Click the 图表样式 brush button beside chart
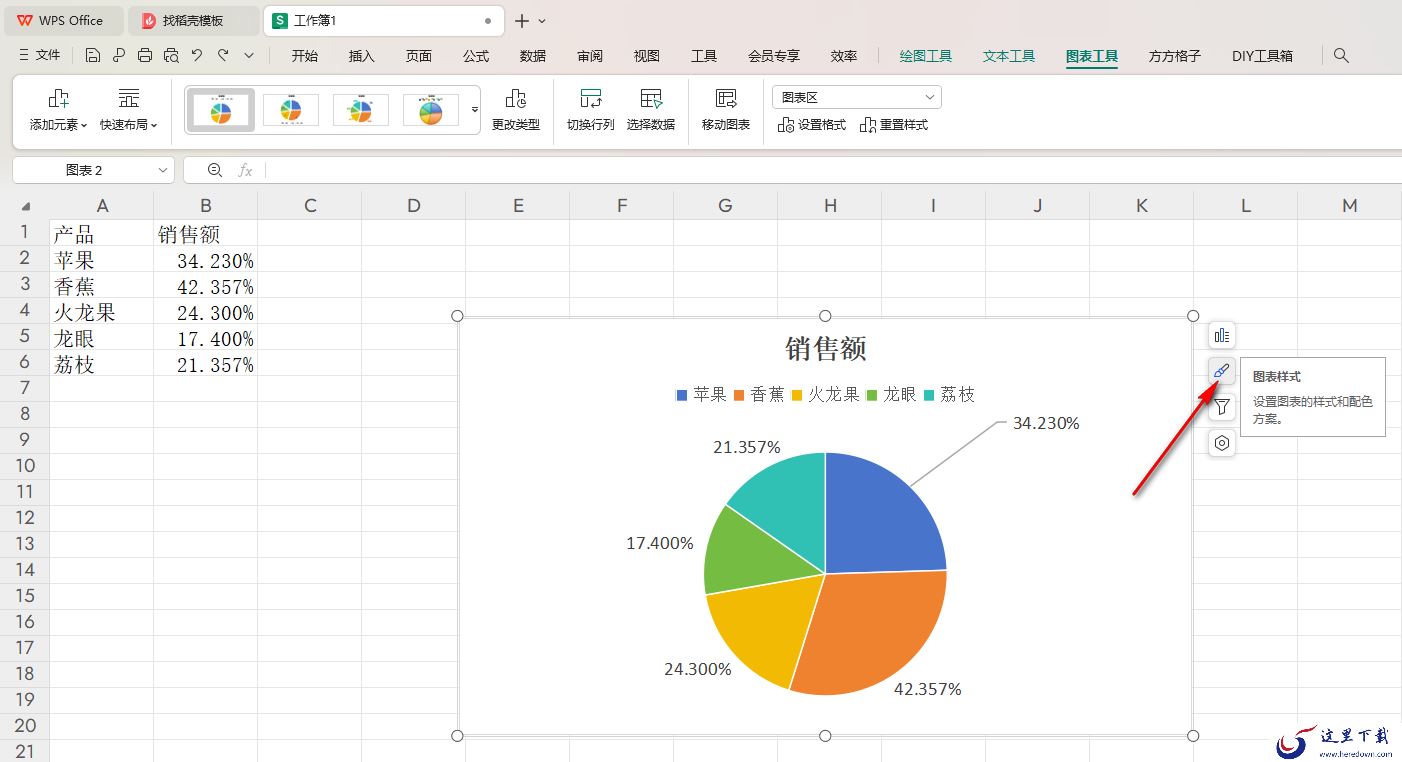 [x=1222, y=371]
